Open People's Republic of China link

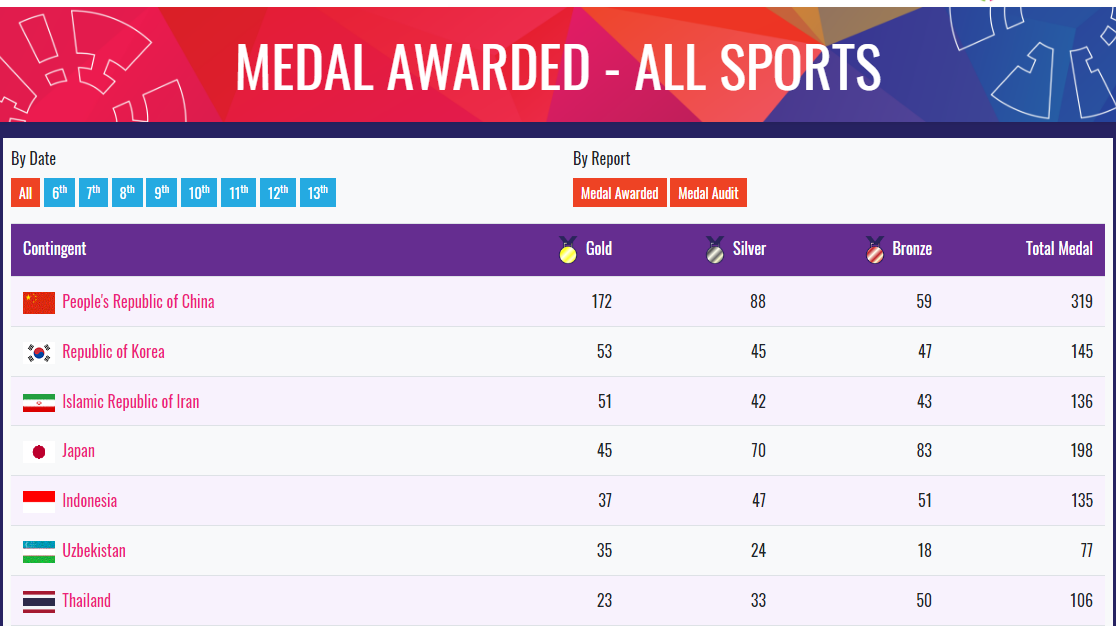point(138,302)
